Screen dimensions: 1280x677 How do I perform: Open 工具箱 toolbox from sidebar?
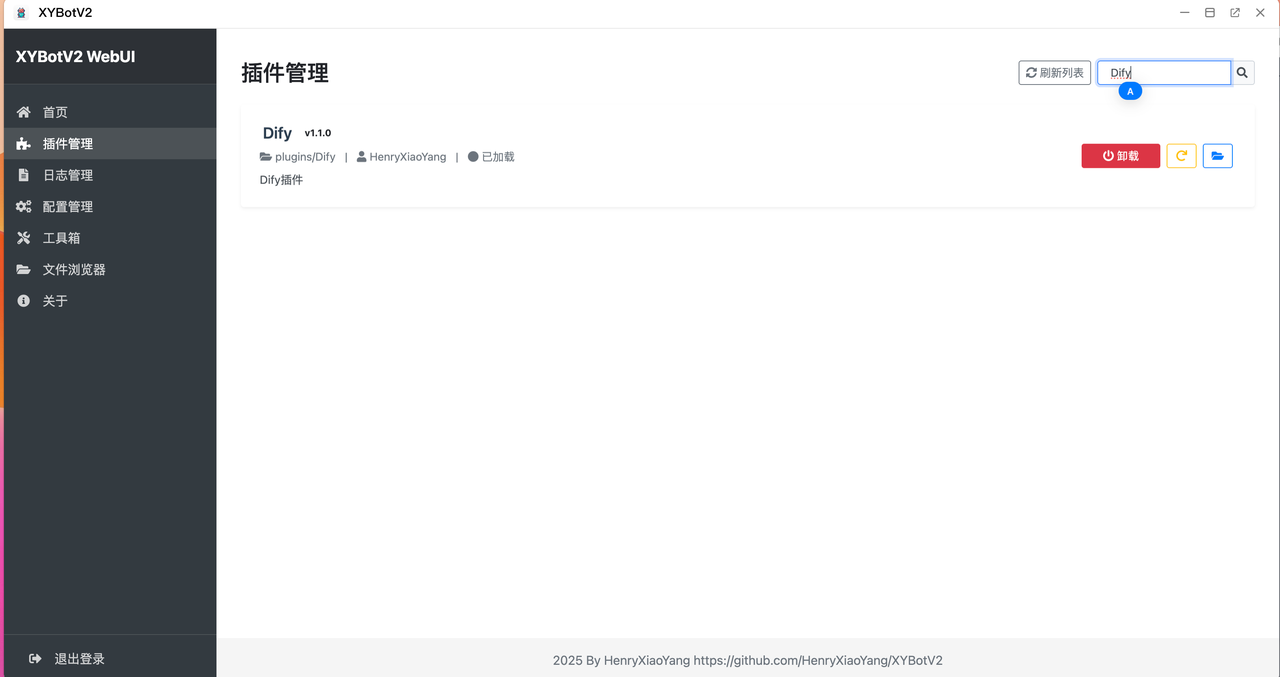click(61, 238)
